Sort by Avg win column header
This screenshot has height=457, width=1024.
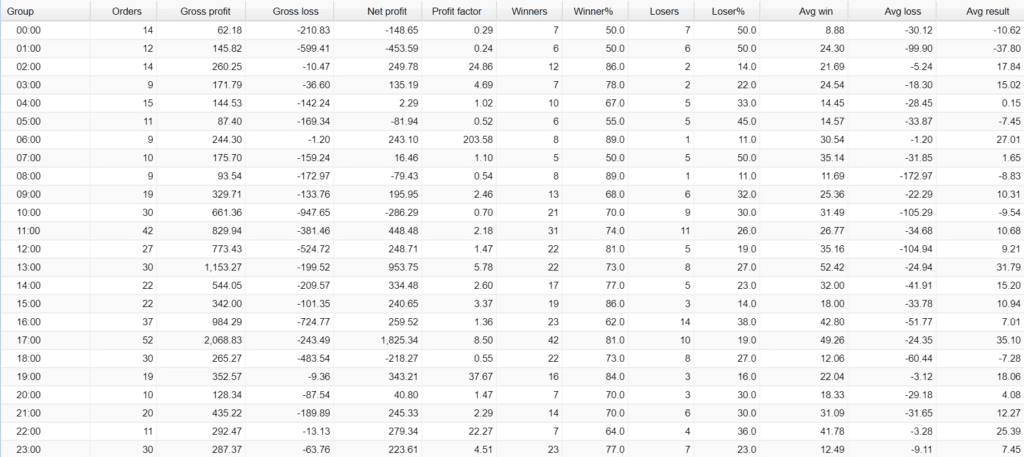click(806, 11)
